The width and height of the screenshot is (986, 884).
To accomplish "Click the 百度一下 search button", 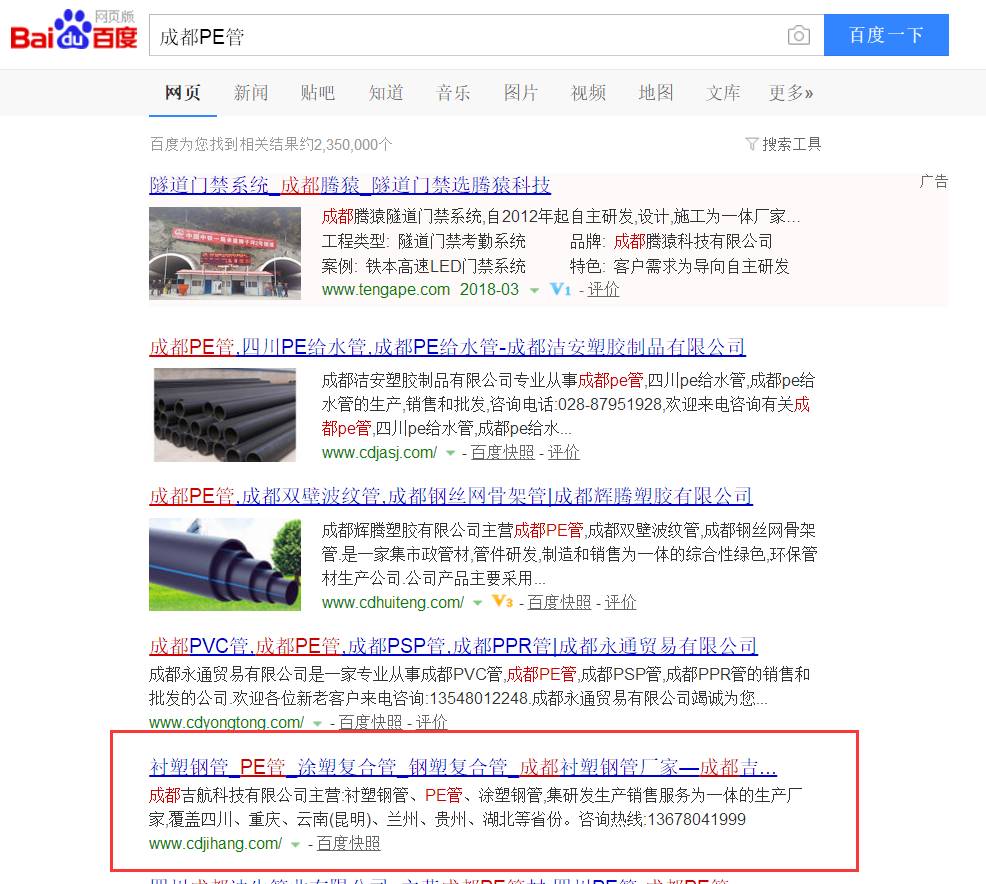I will (x=886, y=35).
